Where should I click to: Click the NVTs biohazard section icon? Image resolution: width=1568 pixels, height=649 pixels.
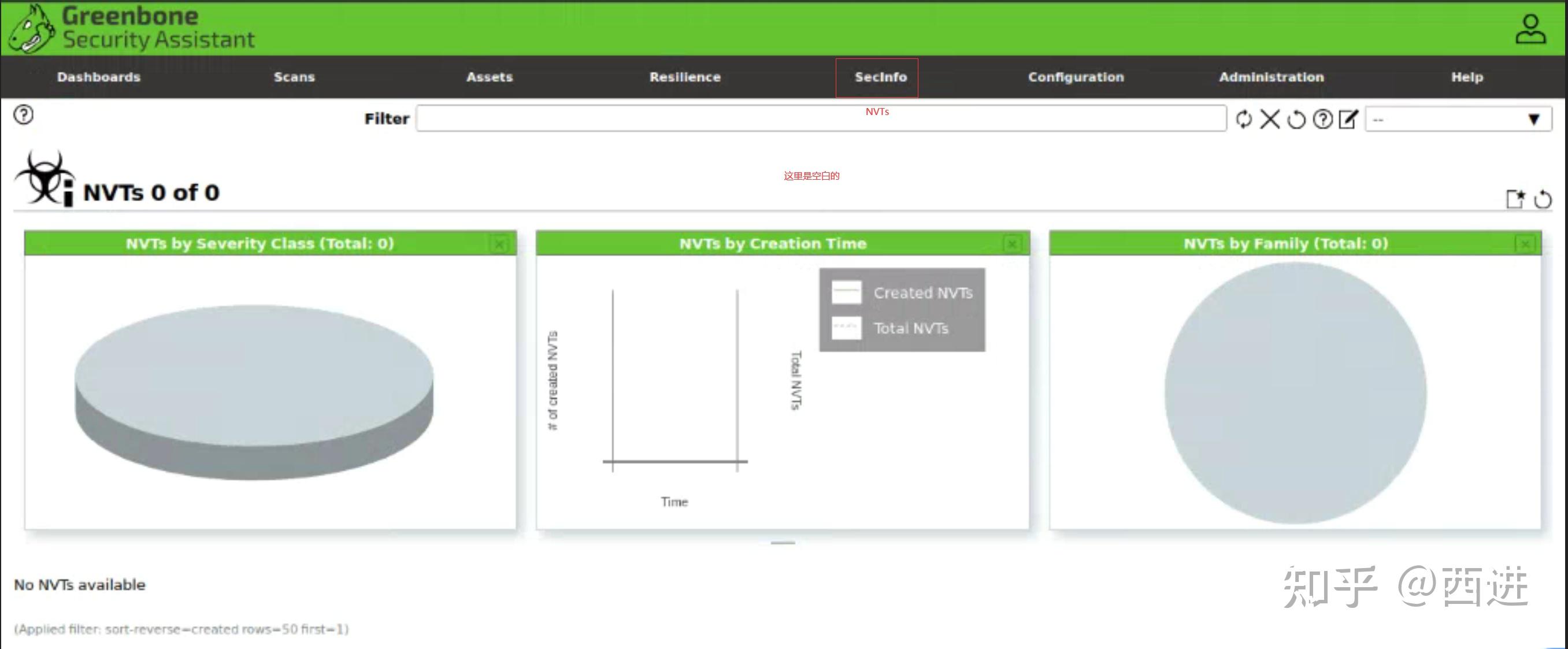coord(44,179)
